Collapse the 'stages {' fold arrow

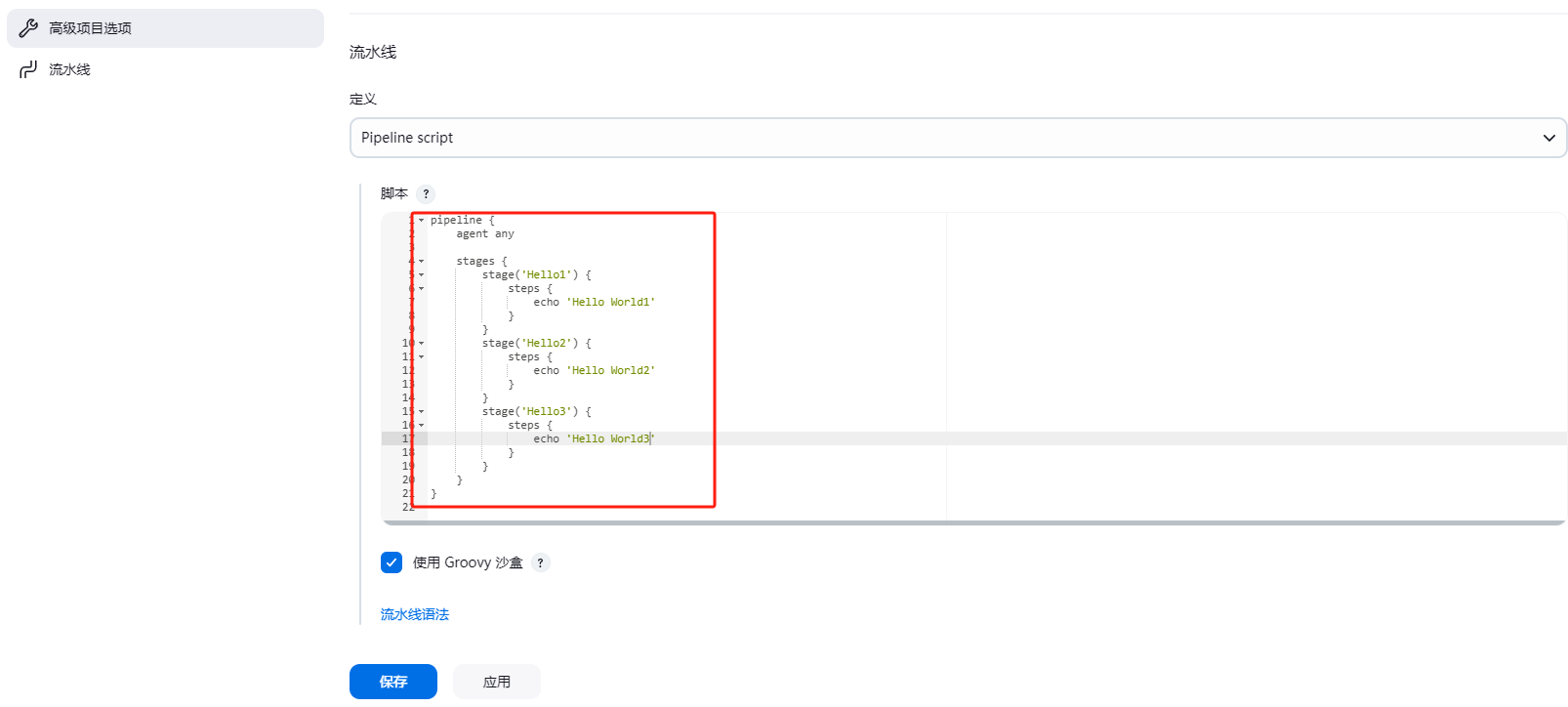pyautogui.click(x=422, y=262)
